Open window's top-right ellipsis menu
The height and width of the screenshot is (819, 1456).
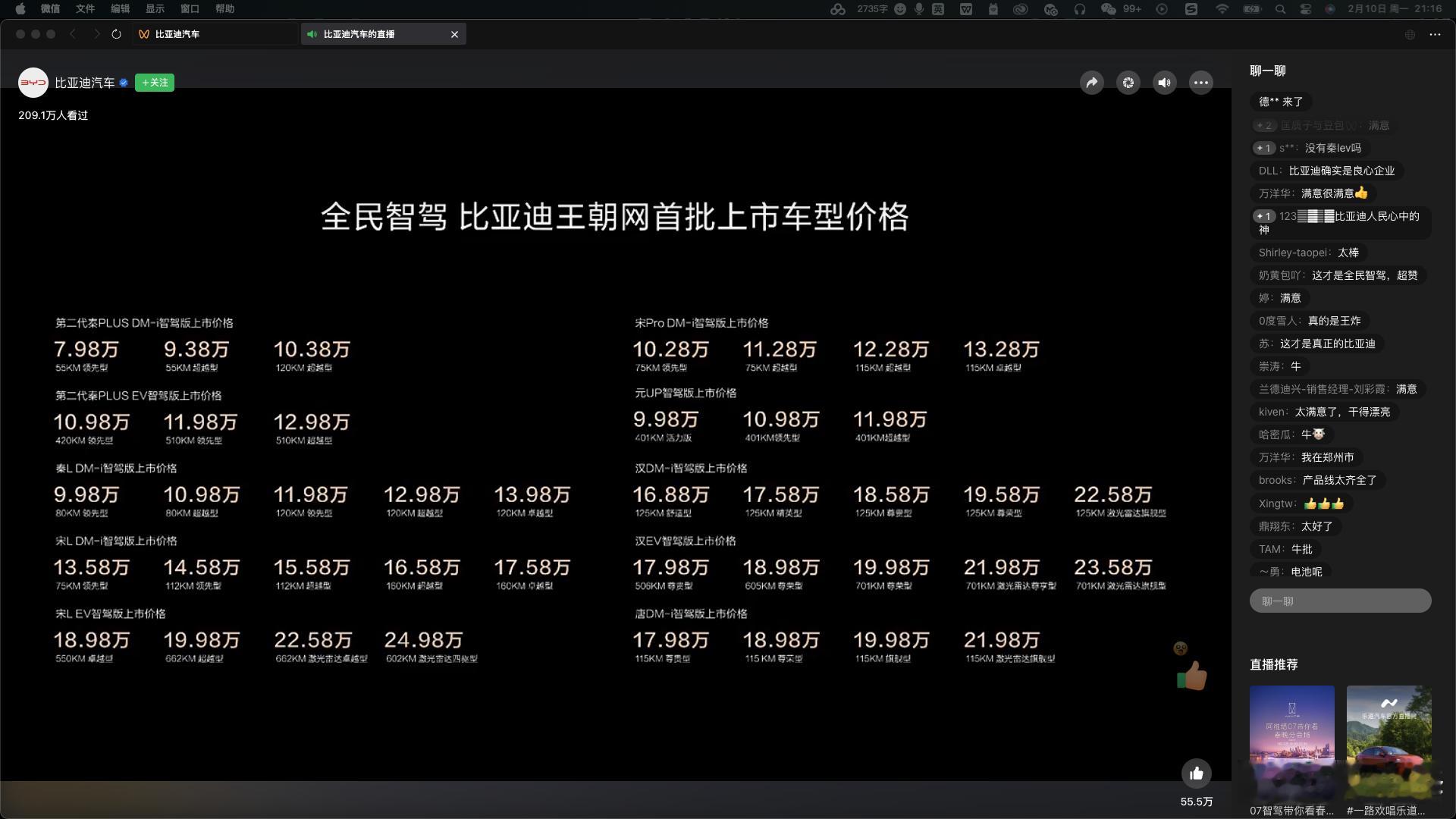click(x=1435, y=34)
